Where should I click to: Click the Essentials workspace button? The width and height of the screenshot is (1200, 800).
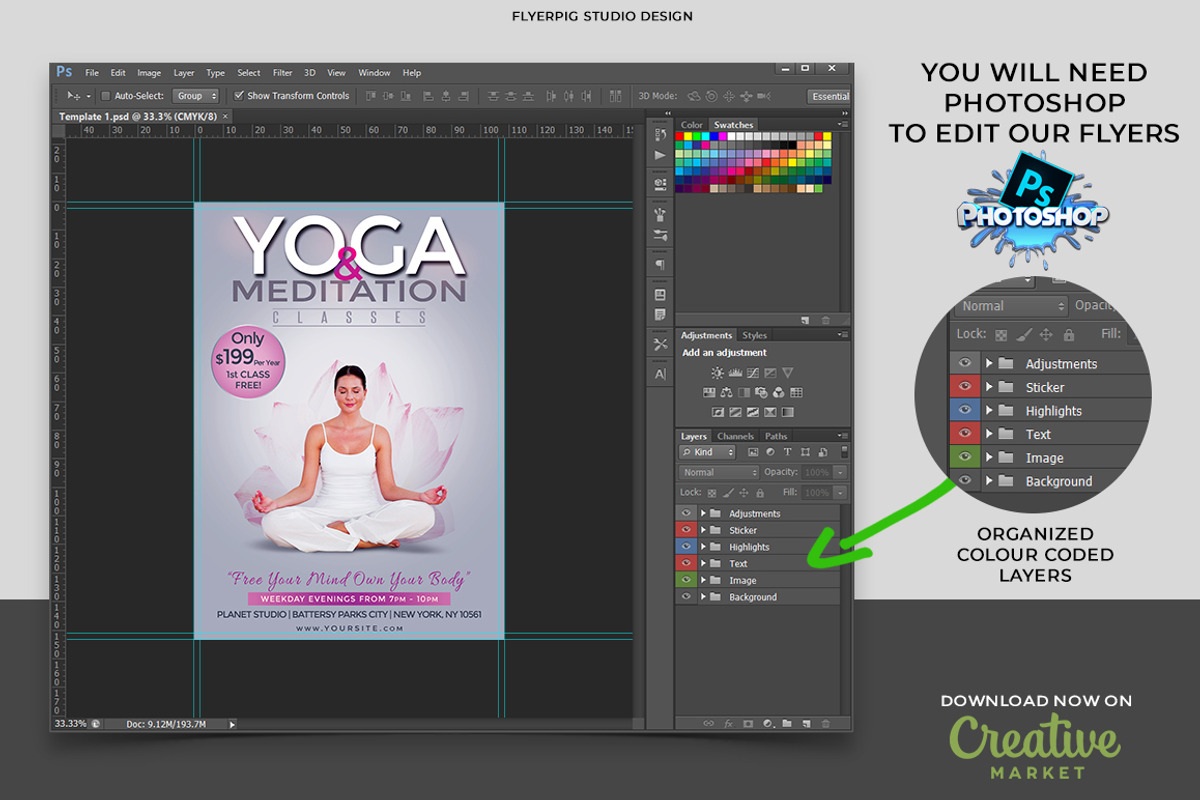click(830, 96)
